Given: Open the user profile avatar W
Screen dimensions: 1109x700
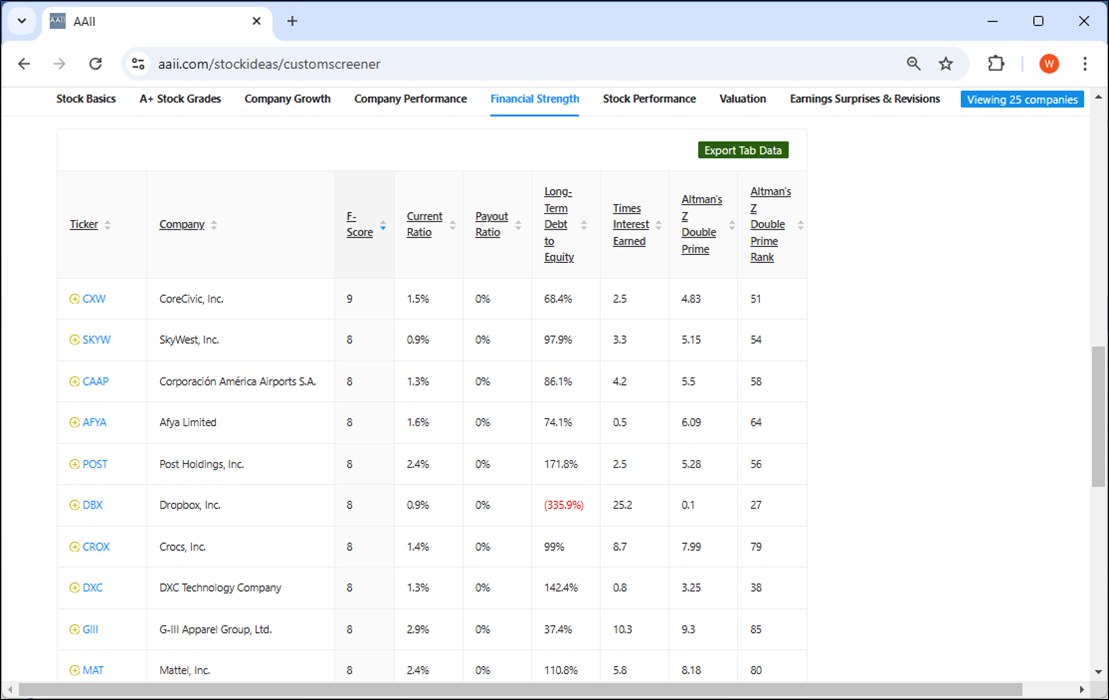Looking at the screenshot, I should click(1049, 64).
